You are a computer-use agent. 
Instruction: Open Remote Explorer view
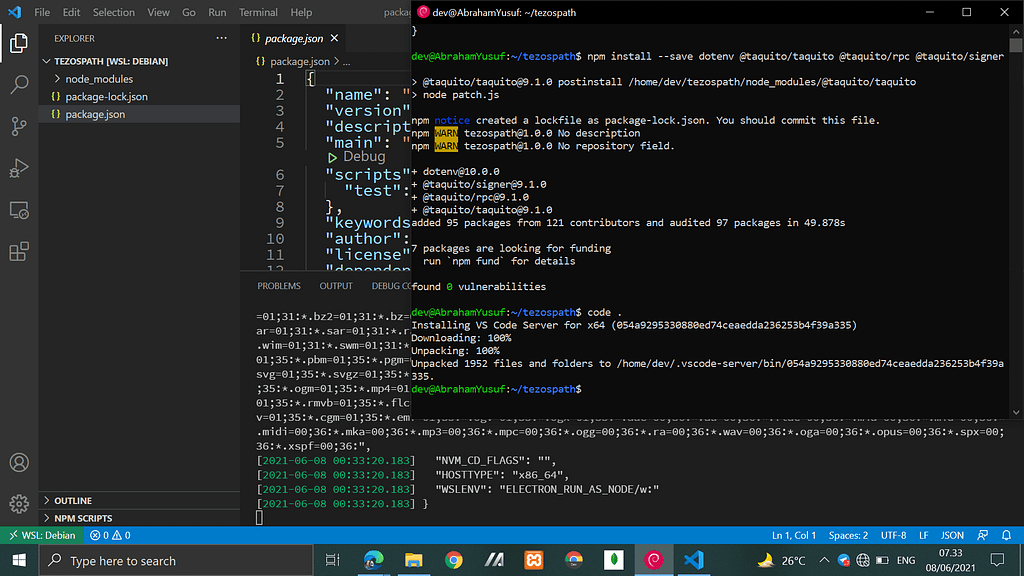point(19,210)
